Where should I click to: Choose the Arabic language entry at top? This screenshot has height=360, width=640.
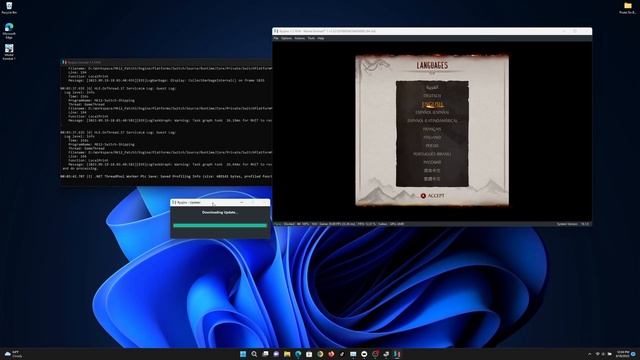point(432,87)
